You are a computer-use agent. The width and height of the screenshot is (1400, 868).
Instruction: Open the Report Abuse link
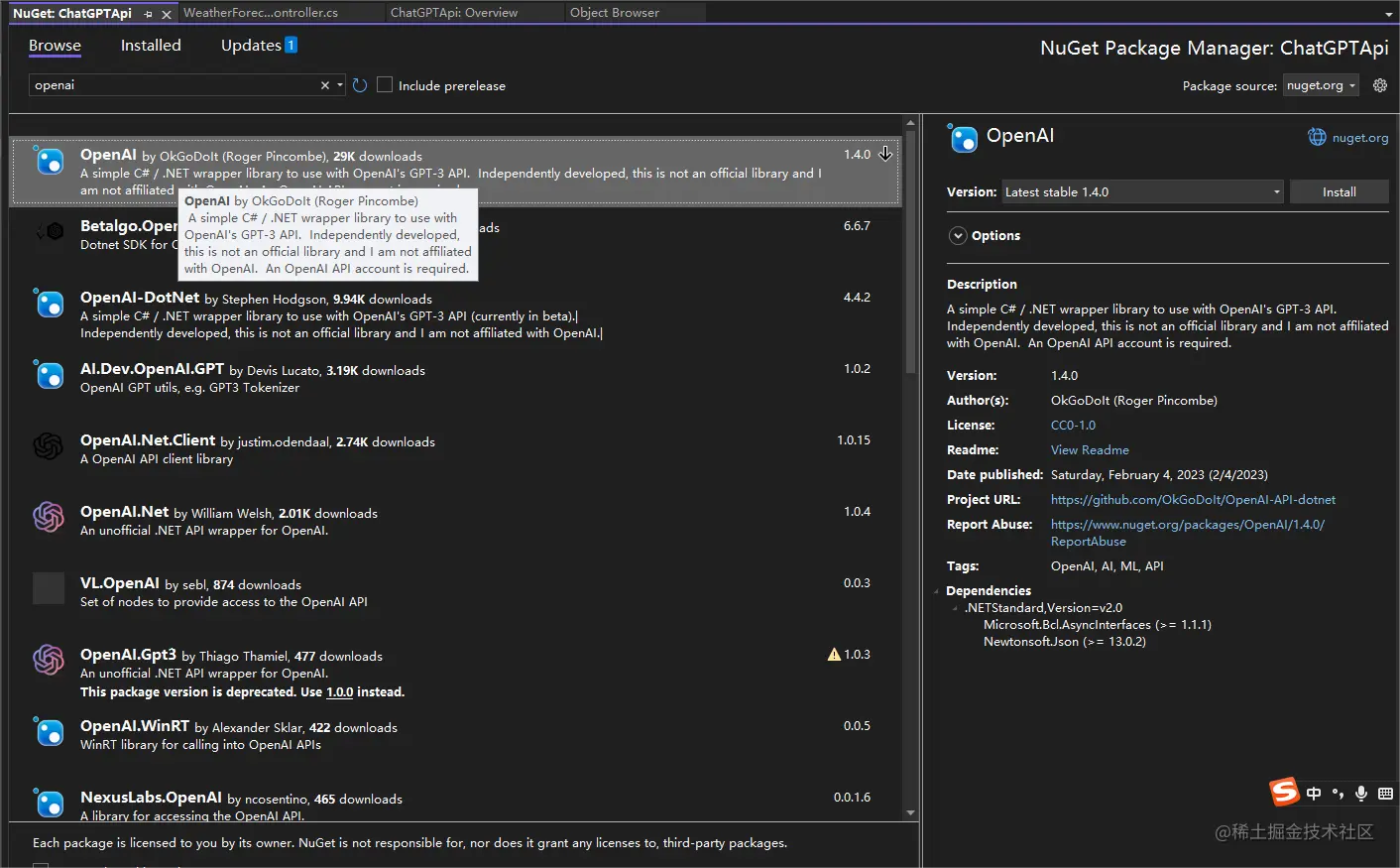click(x=1188, y=533)
